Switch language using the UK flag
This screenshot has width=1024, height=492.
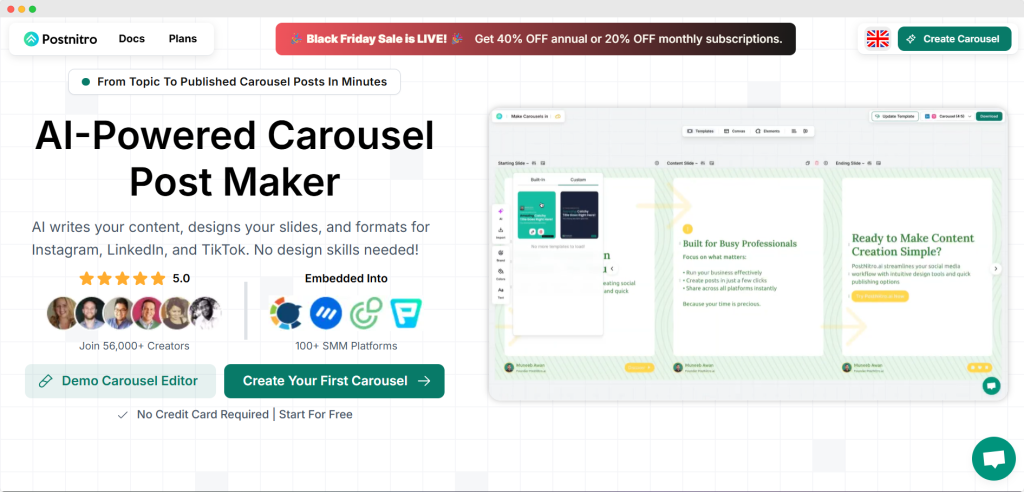click(x=877, y=39)
